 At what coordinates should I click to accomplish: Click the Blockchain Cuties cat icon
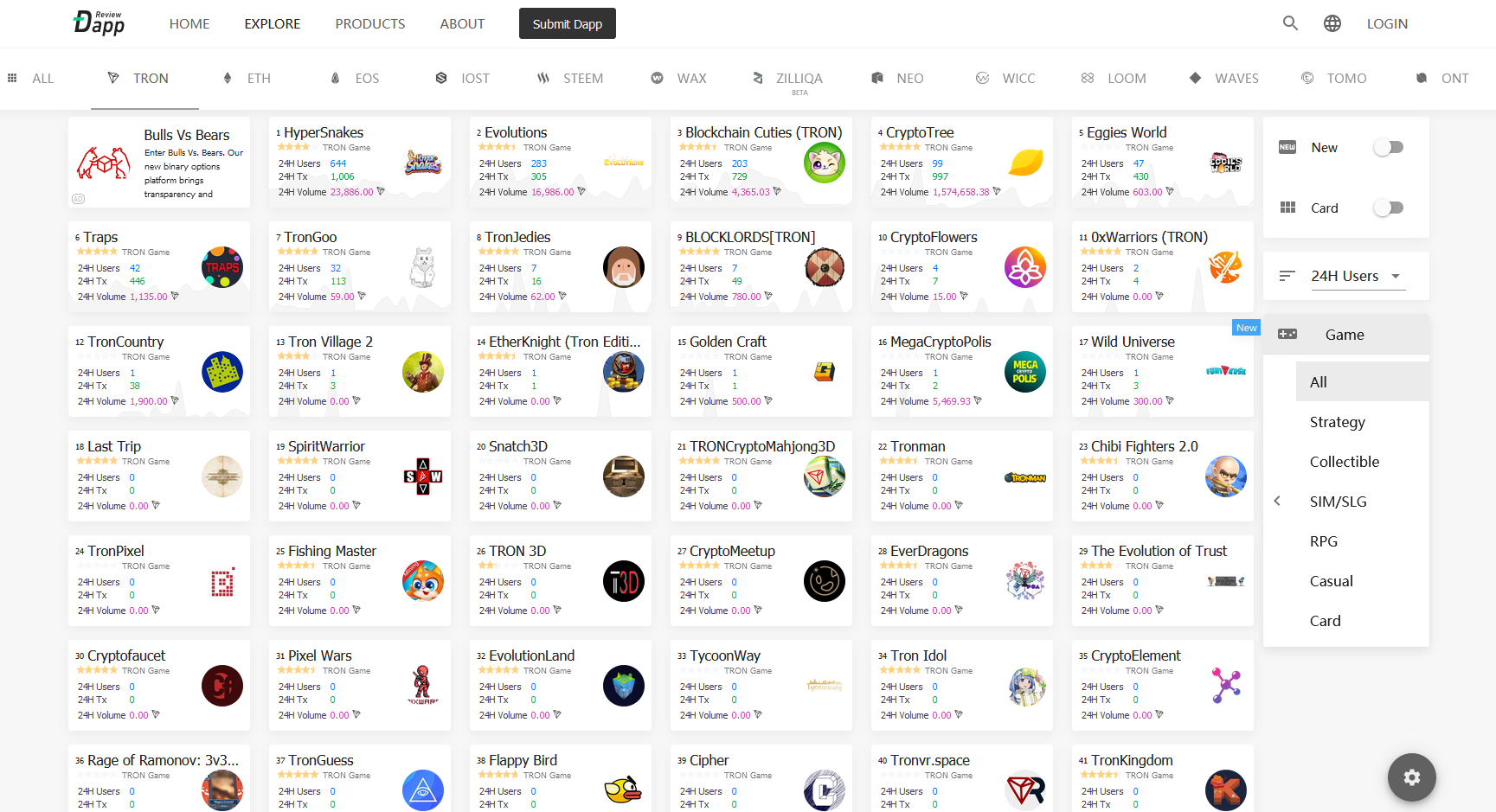[x=825, y=163]
